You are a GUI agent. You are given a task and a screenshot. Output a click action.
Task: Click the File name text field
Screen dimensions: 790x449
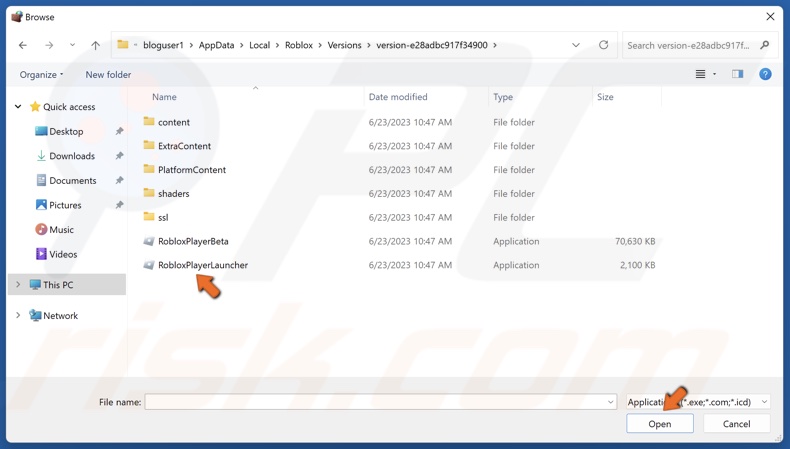tap(375, 402)
